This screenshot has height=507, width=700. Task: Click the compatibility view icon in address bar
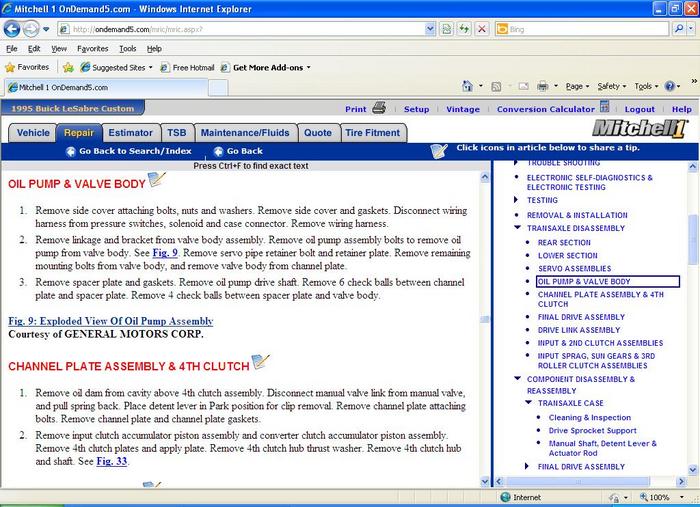(x=446, y=29)
